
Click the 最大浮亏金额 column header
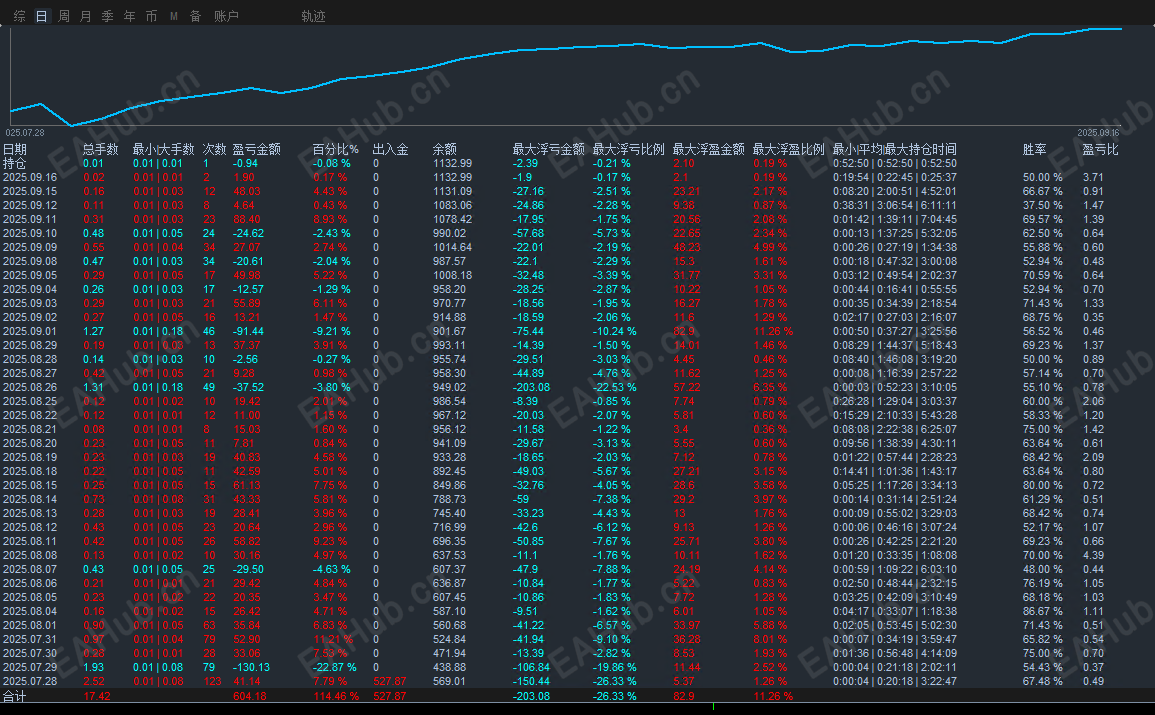coord(549,149)
